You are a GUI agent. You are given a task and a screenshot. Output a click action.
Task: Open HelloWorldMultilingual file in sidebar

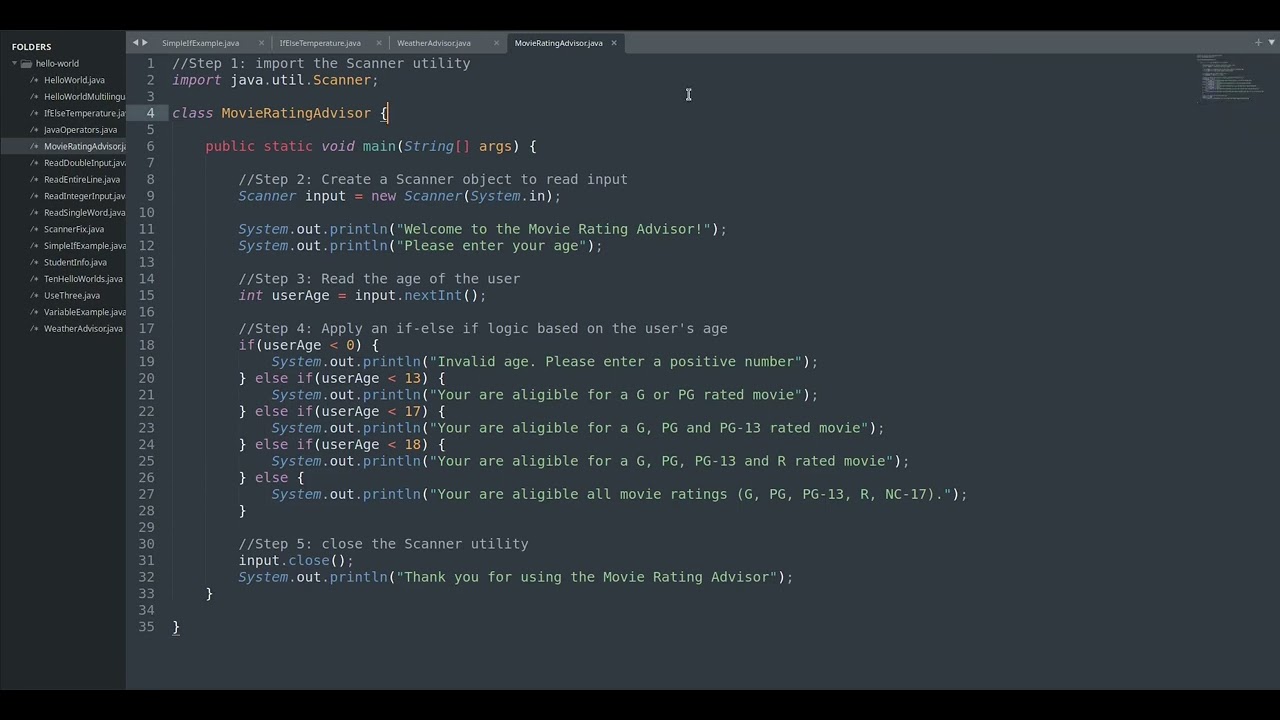pos(84,97)
